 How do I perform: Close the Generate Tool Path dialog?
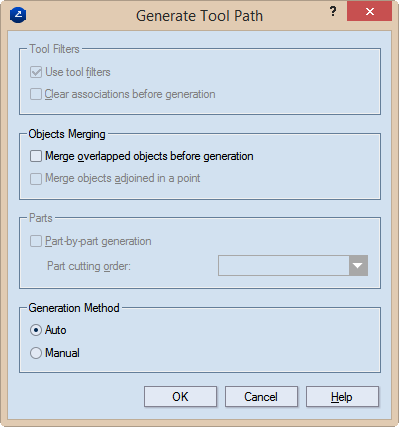tap(369, 12)
